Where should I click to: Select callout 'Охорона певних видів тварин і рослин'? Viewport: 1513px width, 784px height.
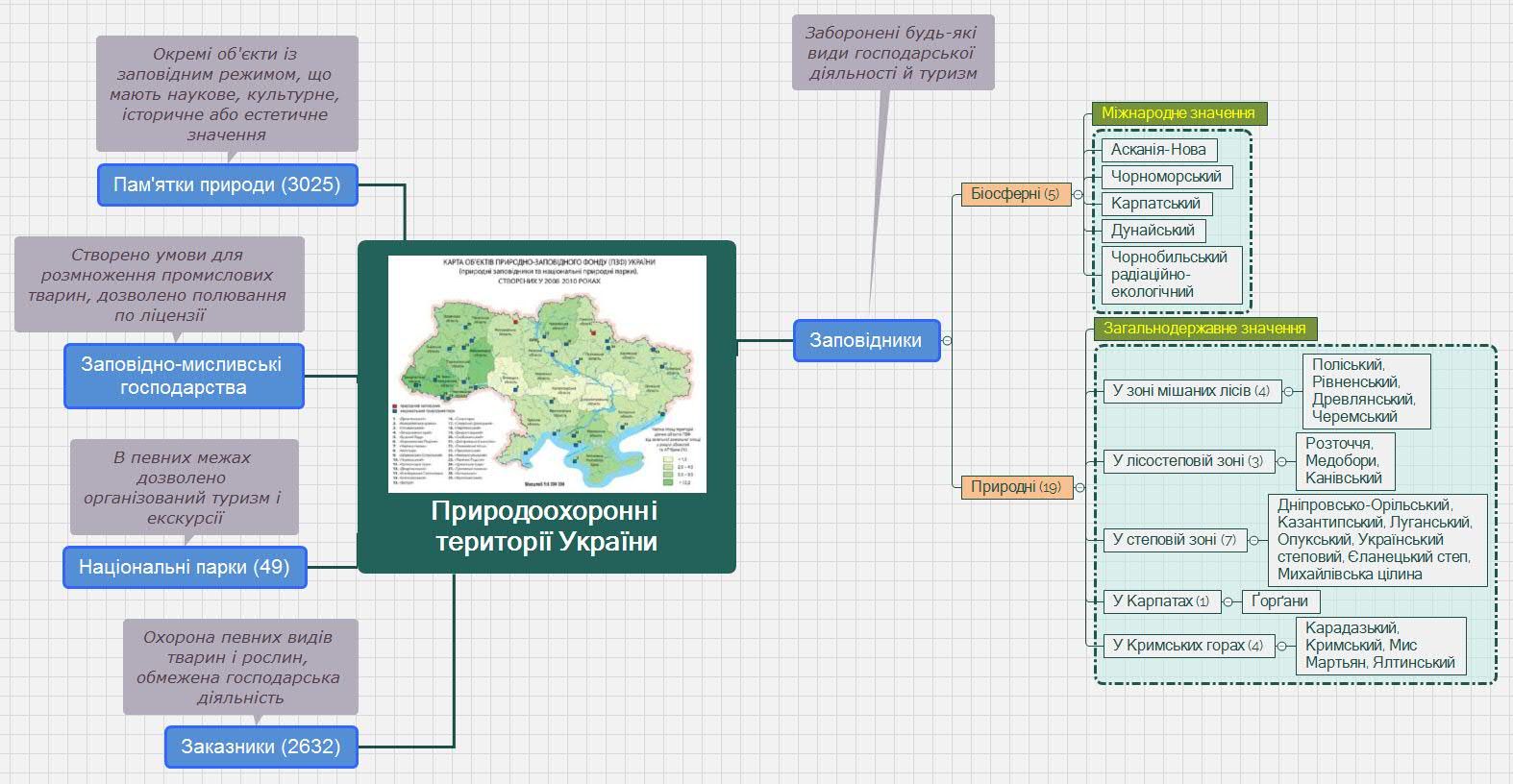240,667
